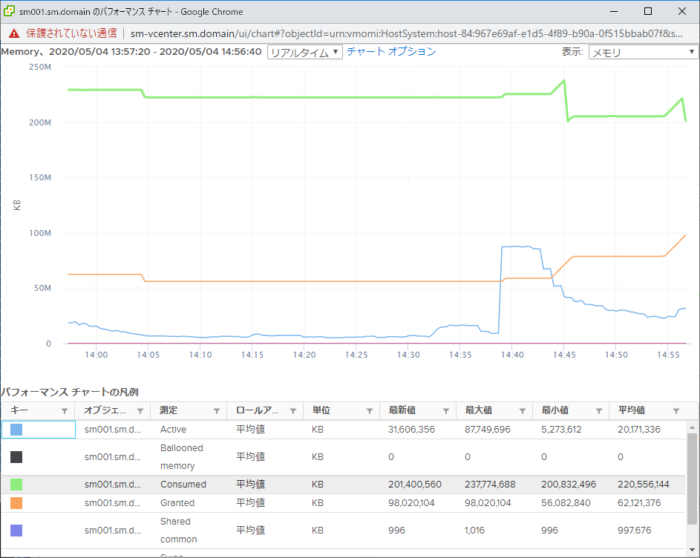
Task: Click Shared common average 997.676
Action: pyautogui.click(x=634, y=530)
